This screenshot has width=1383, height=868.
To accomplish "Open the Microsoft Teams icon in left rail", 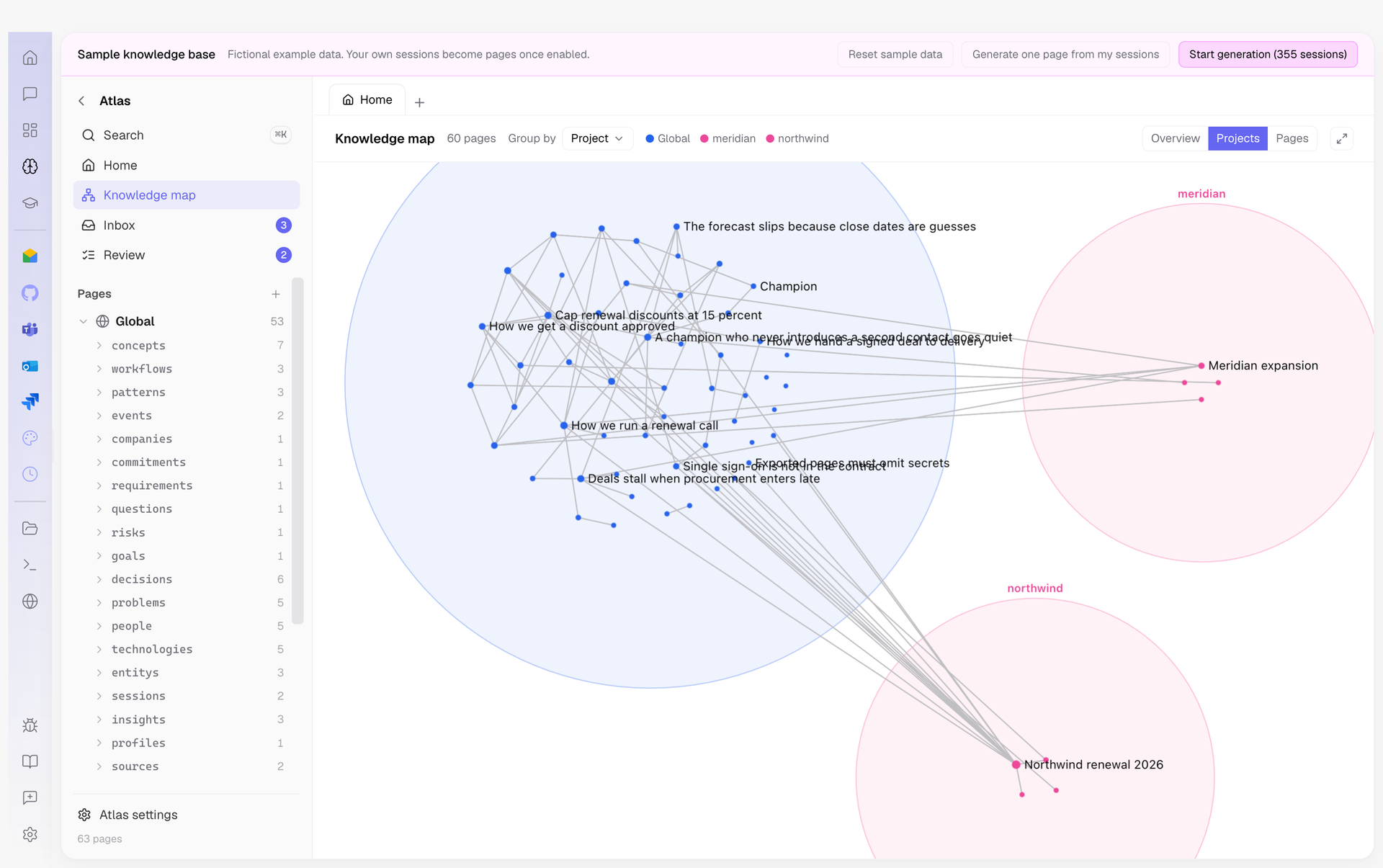I will point(30,329).
